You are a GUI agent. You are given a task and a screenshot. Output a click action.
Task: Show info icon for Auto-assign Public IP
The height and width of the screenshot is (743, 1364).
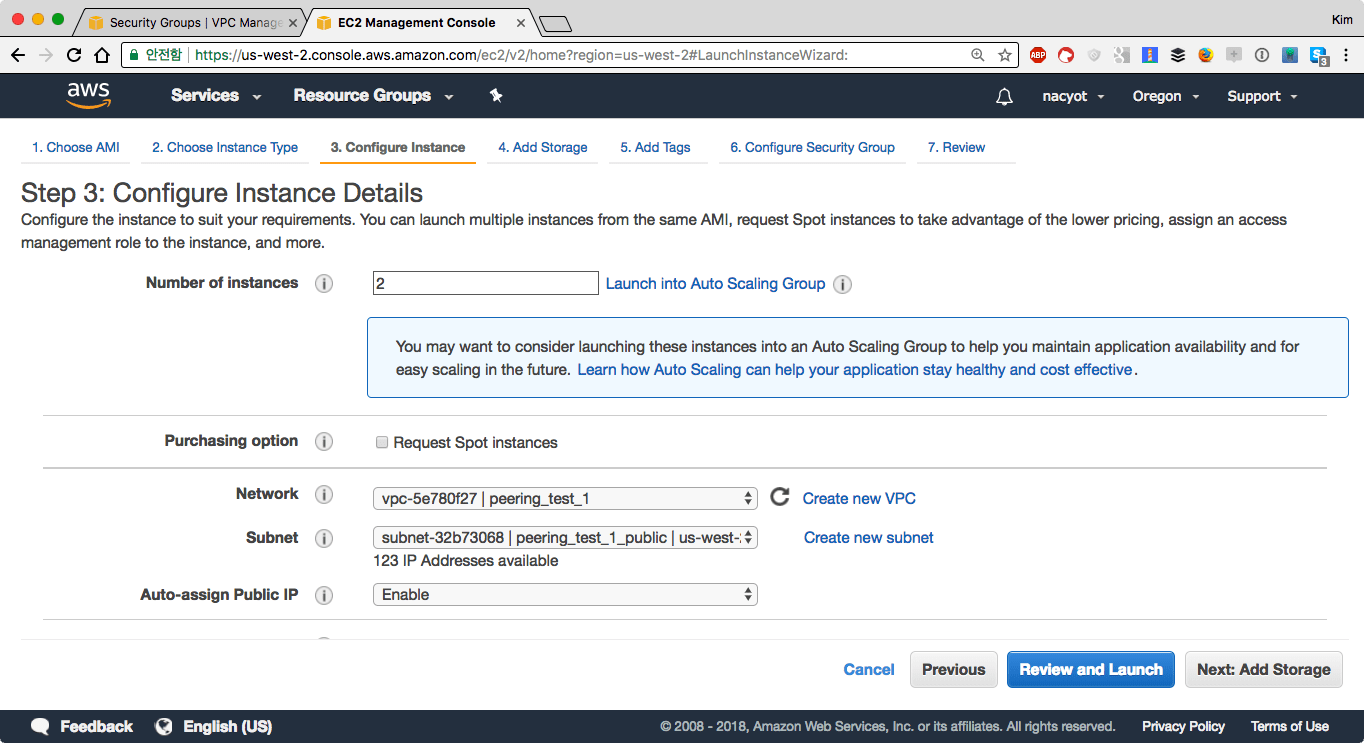pos(324,595)
